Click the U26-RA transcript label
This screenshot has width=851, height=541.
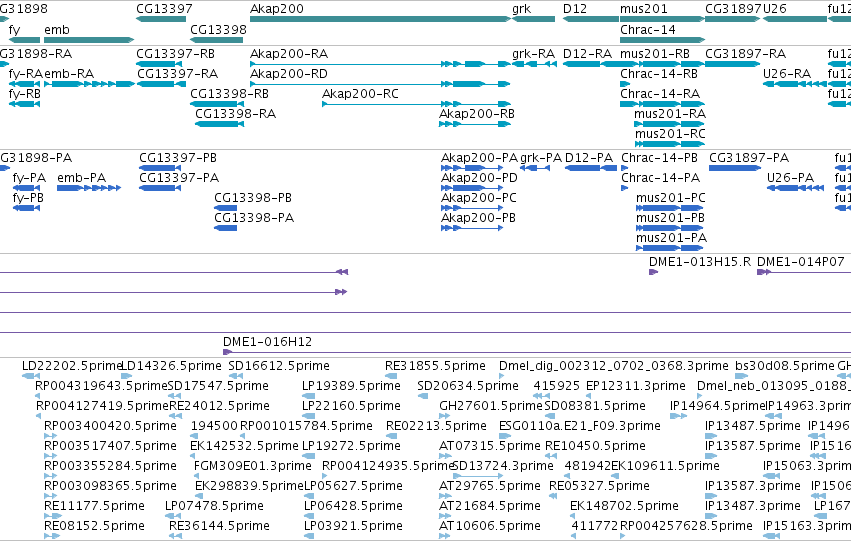pyautogui.click(x=787, y=74)
